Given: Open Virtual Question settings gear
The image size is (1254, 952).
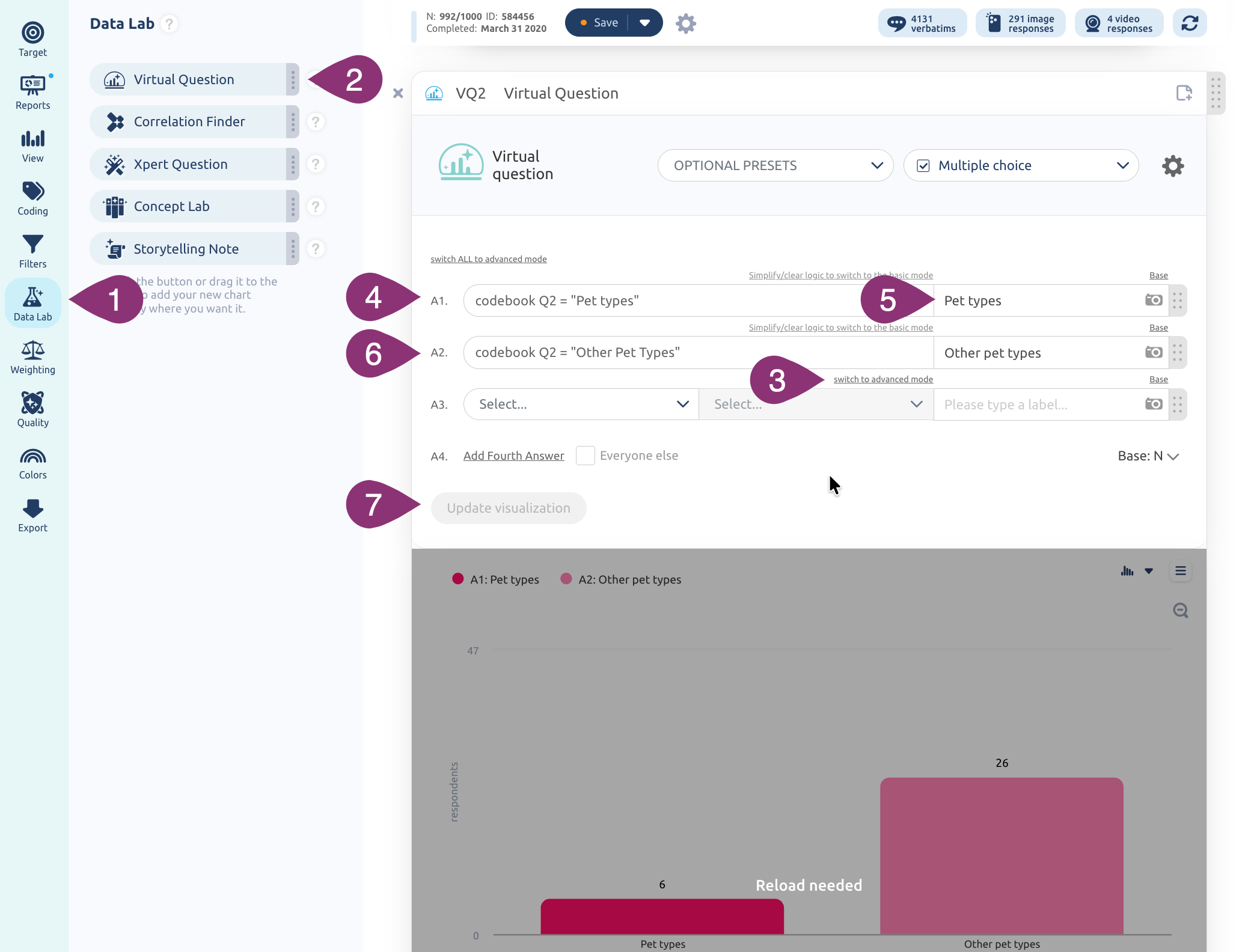Looking at the screenshot, I should click(1173, 166).
